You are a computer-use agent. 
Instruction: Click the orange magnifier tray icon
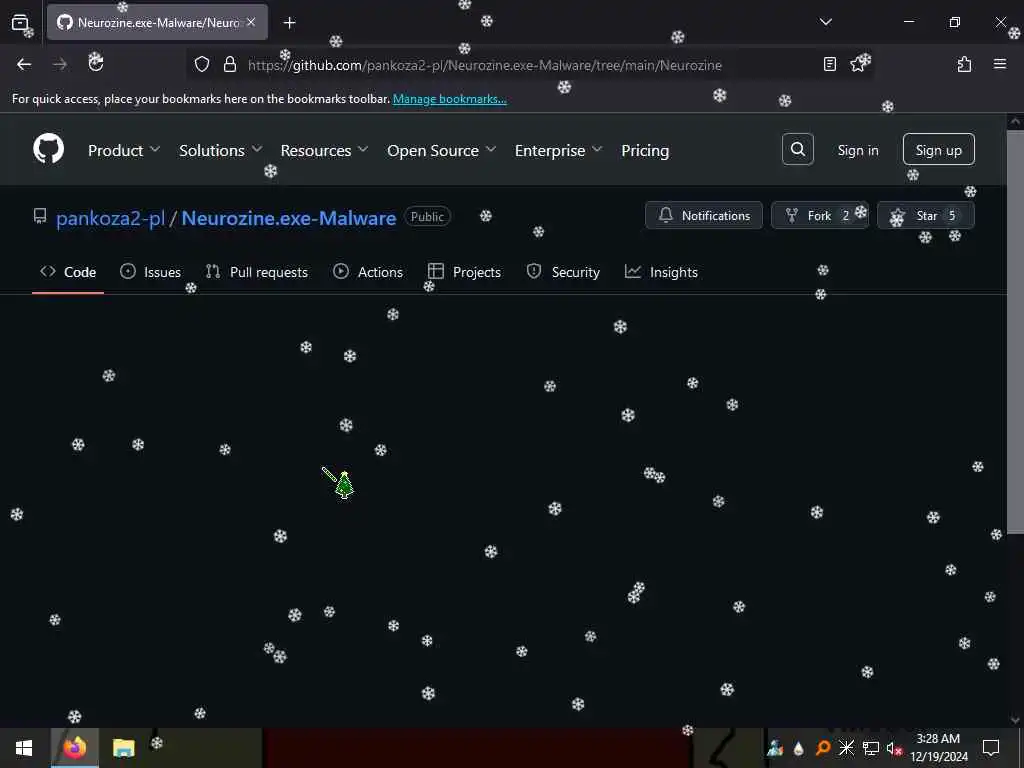[x=823, y=748]
